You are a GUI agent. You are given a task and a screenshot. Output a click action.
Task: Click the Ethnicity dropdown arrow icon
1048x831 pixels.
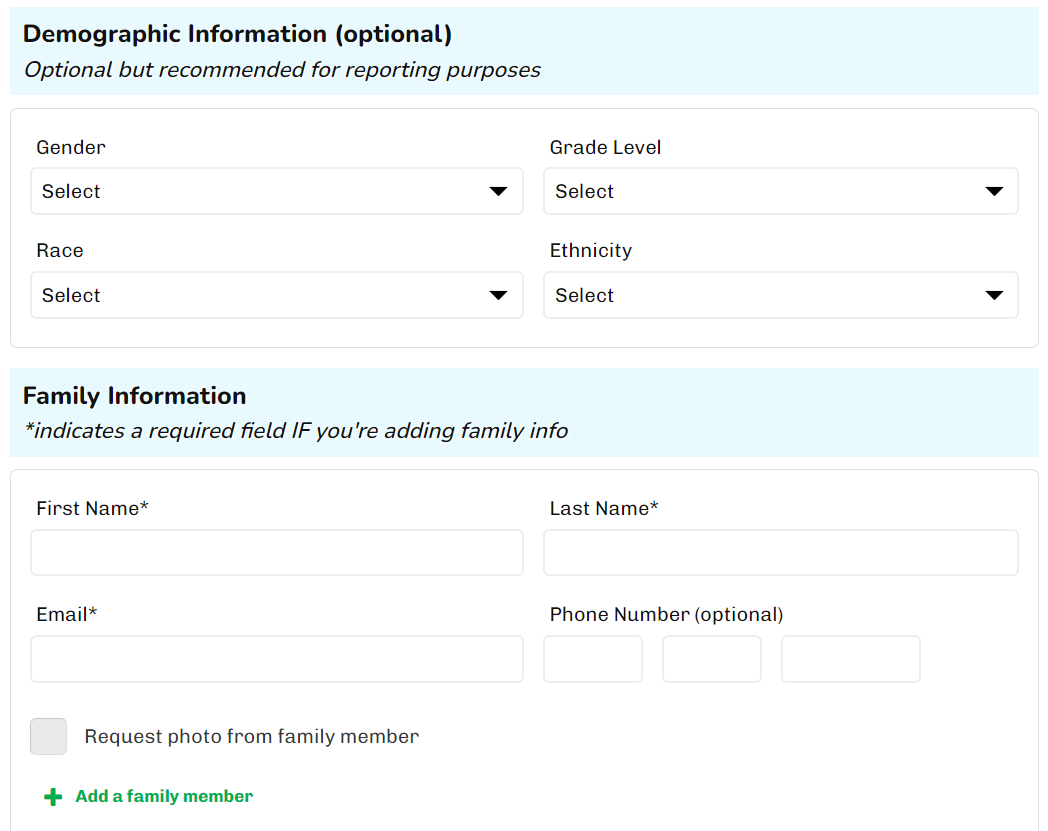coord(994,295)
